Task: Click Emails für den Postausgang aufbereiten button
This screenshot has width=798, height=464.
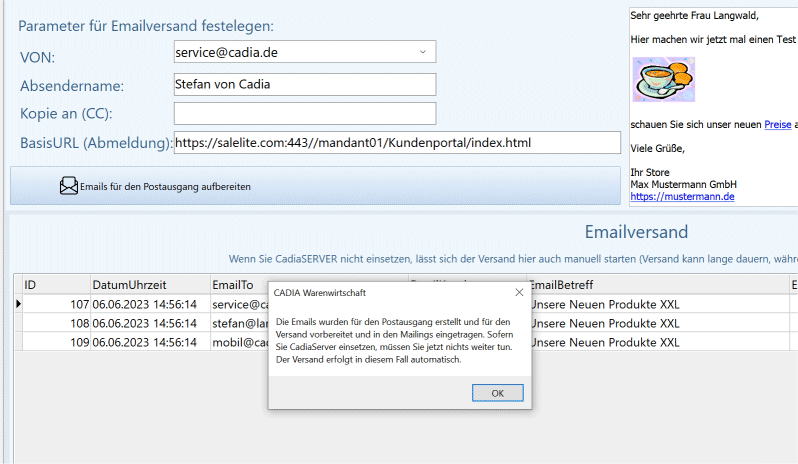Action: pos(315,186)
